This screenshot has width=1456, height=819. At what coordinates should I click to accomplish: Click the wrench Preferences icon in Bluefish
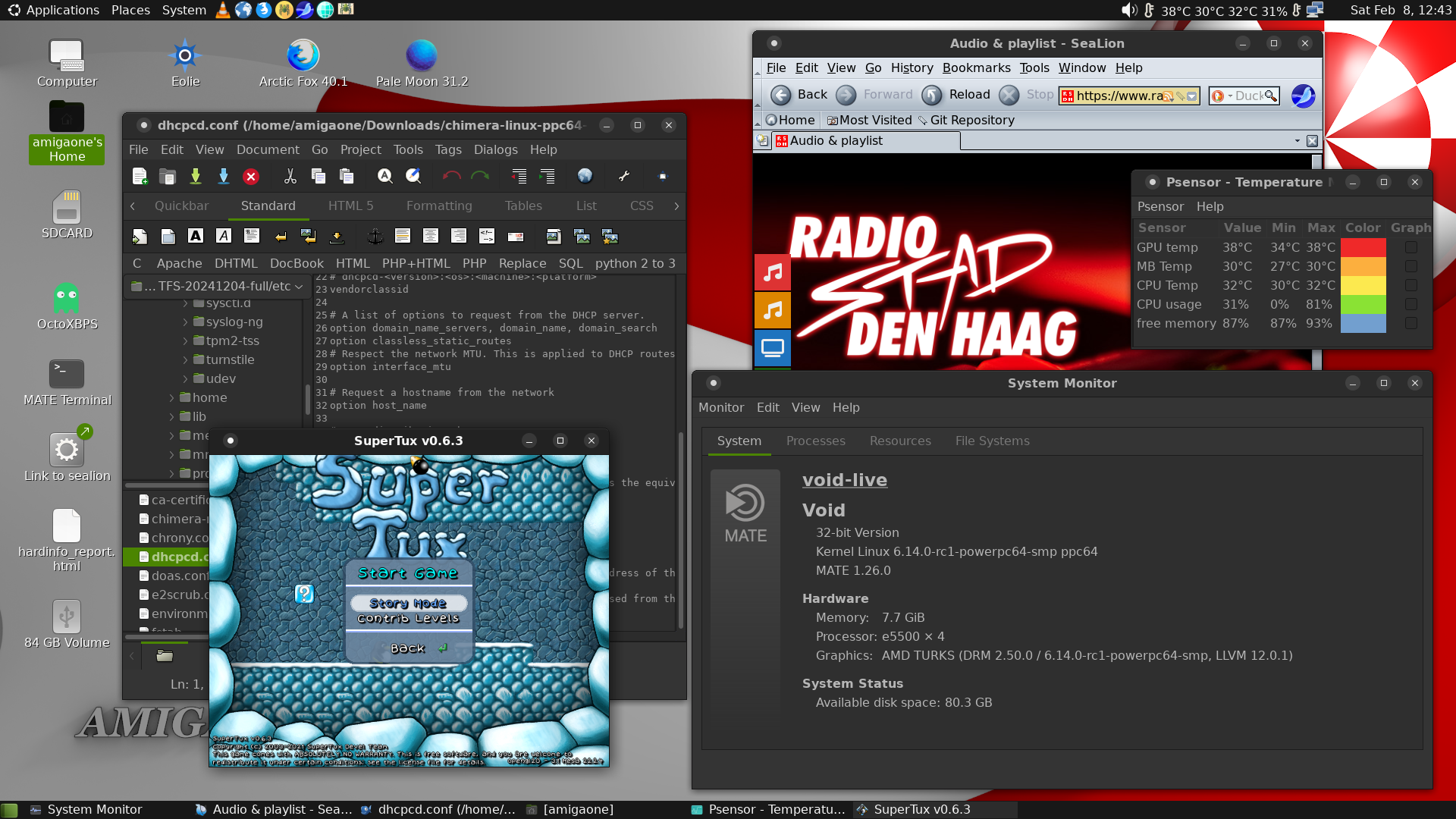coord(624,176)
